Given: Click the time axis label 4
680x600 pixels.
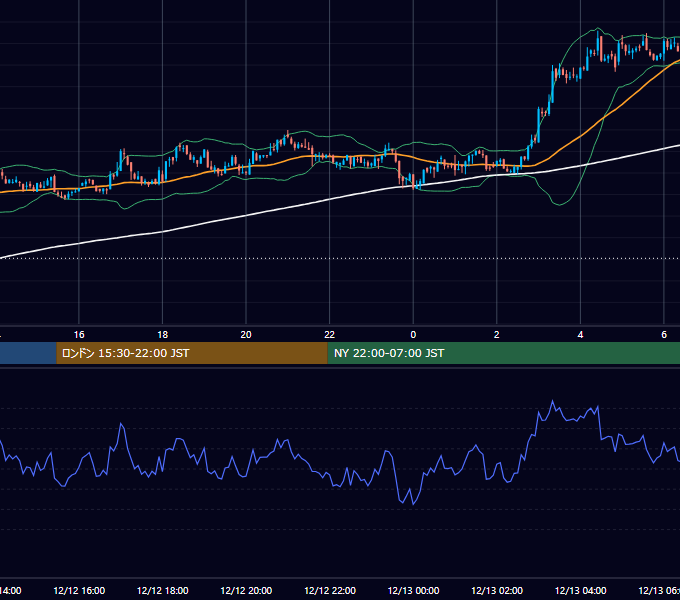Looking at the screenshot, I should [580, 335].
